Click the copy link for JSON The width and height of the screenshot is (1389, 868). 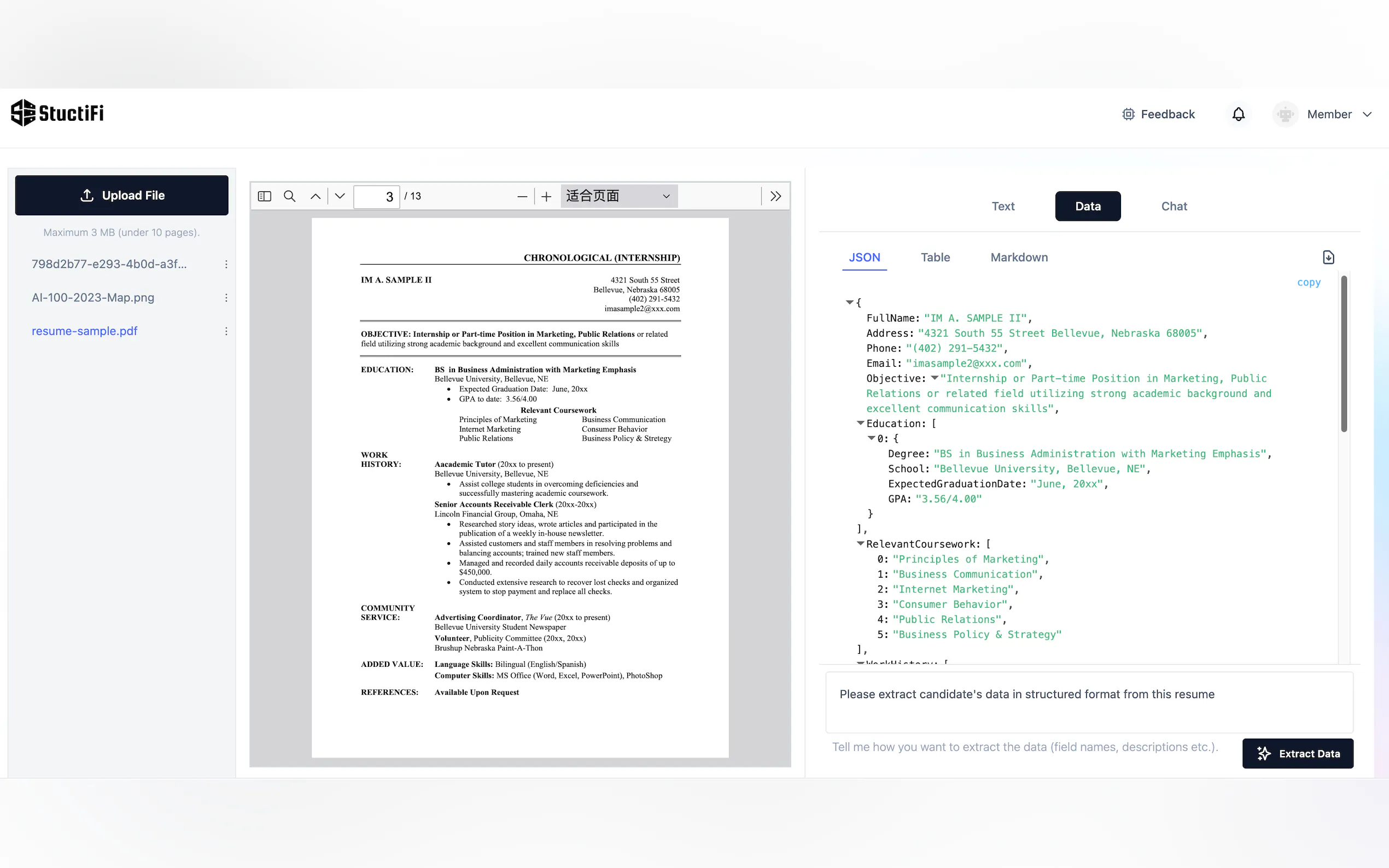point(1308,283)
